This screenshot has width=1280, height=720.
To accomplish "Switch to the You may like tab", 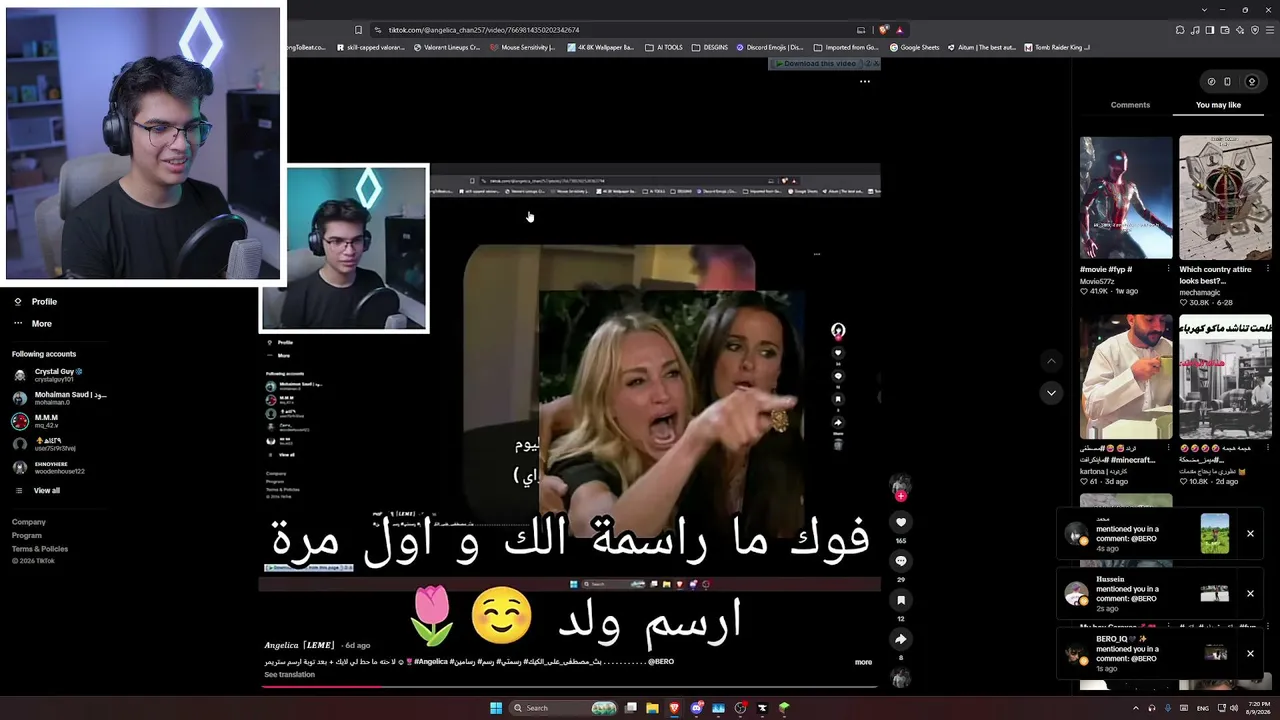I will [x=1218, y=105].
